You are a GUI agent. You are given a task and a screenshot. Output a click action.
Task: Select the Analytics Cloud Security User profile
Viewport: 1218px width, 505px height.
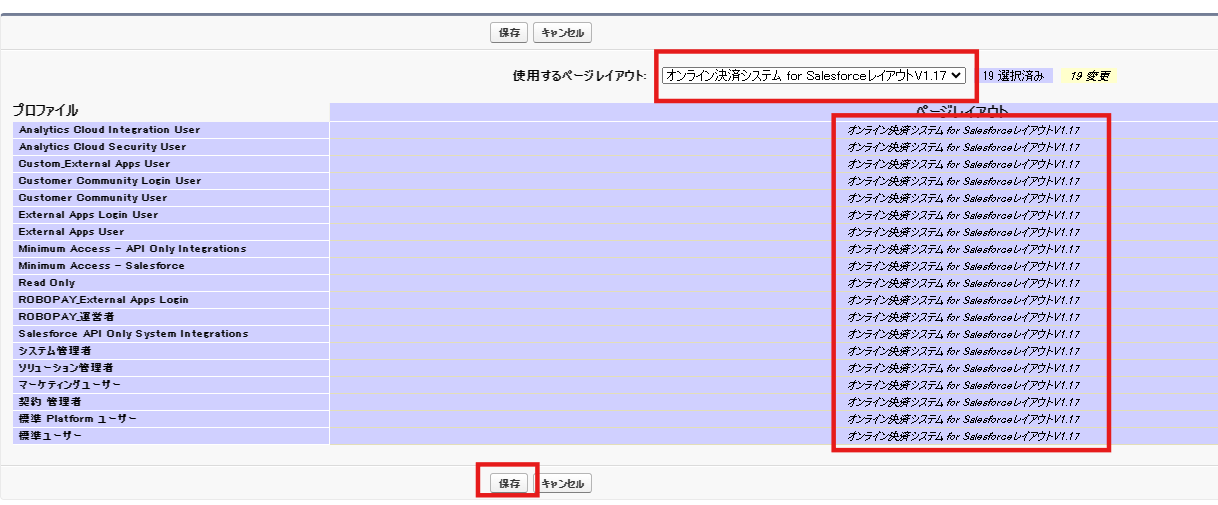tap(102, 147)
